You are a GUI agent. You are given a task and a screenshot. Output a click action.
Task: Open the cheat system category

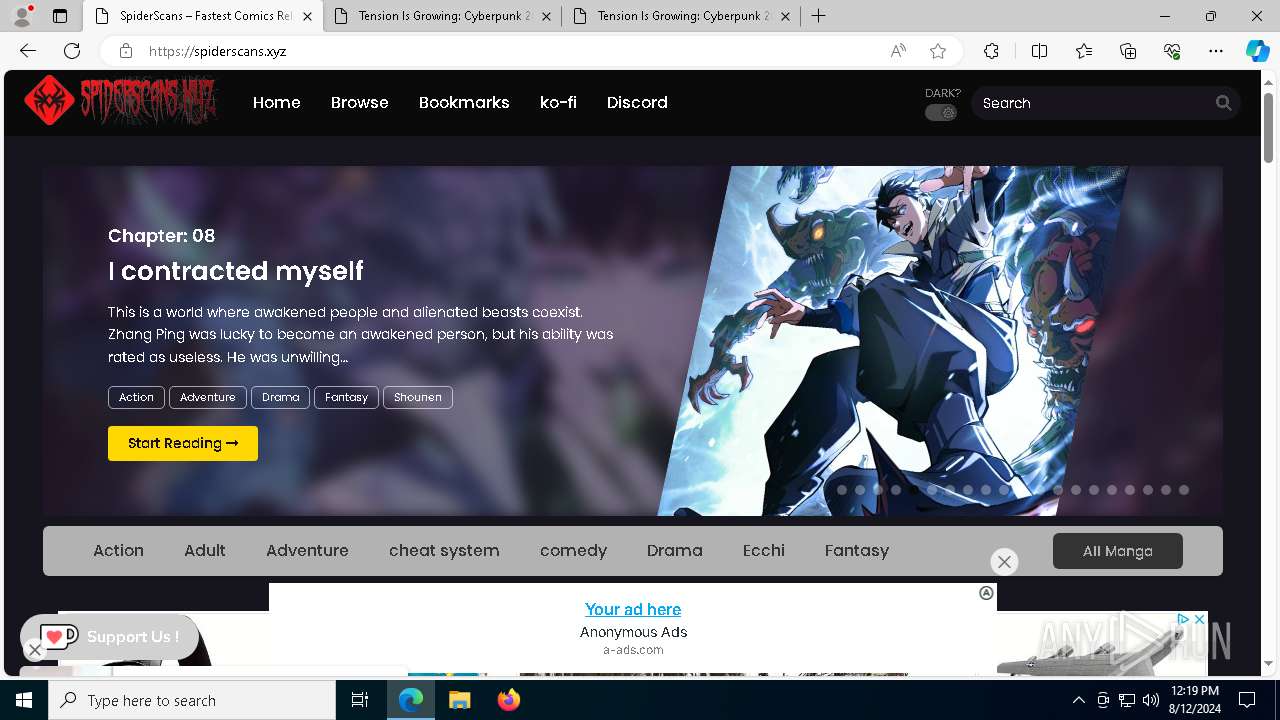(x=444, y=551)
